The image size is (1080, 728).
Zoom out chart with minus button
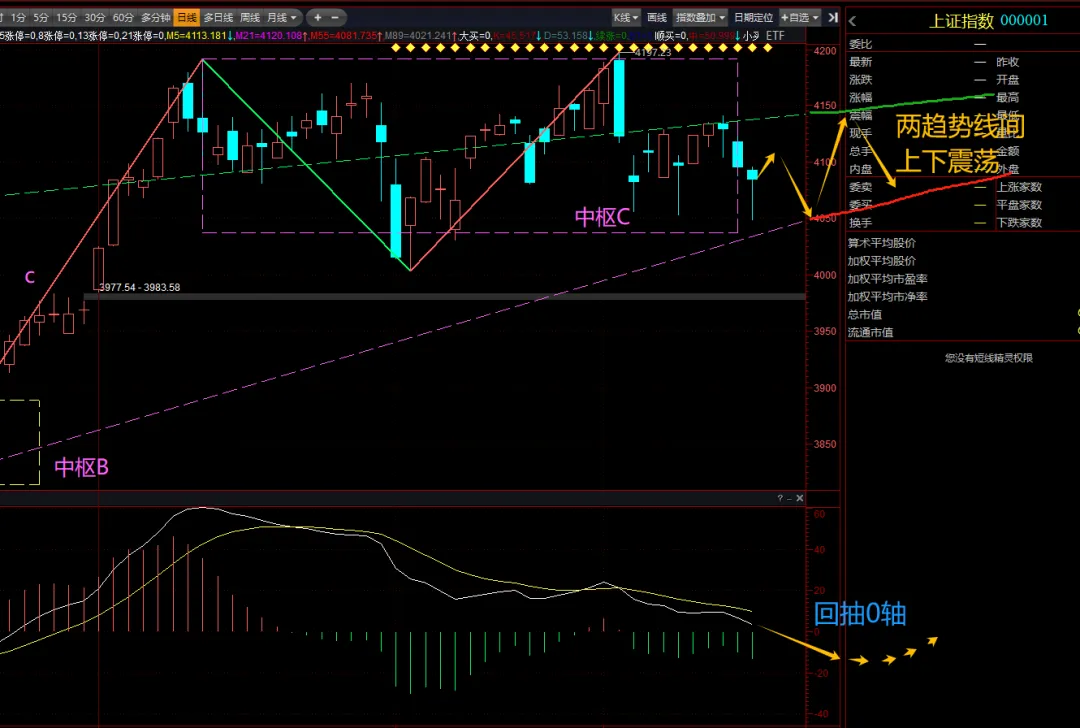point(335,17)
